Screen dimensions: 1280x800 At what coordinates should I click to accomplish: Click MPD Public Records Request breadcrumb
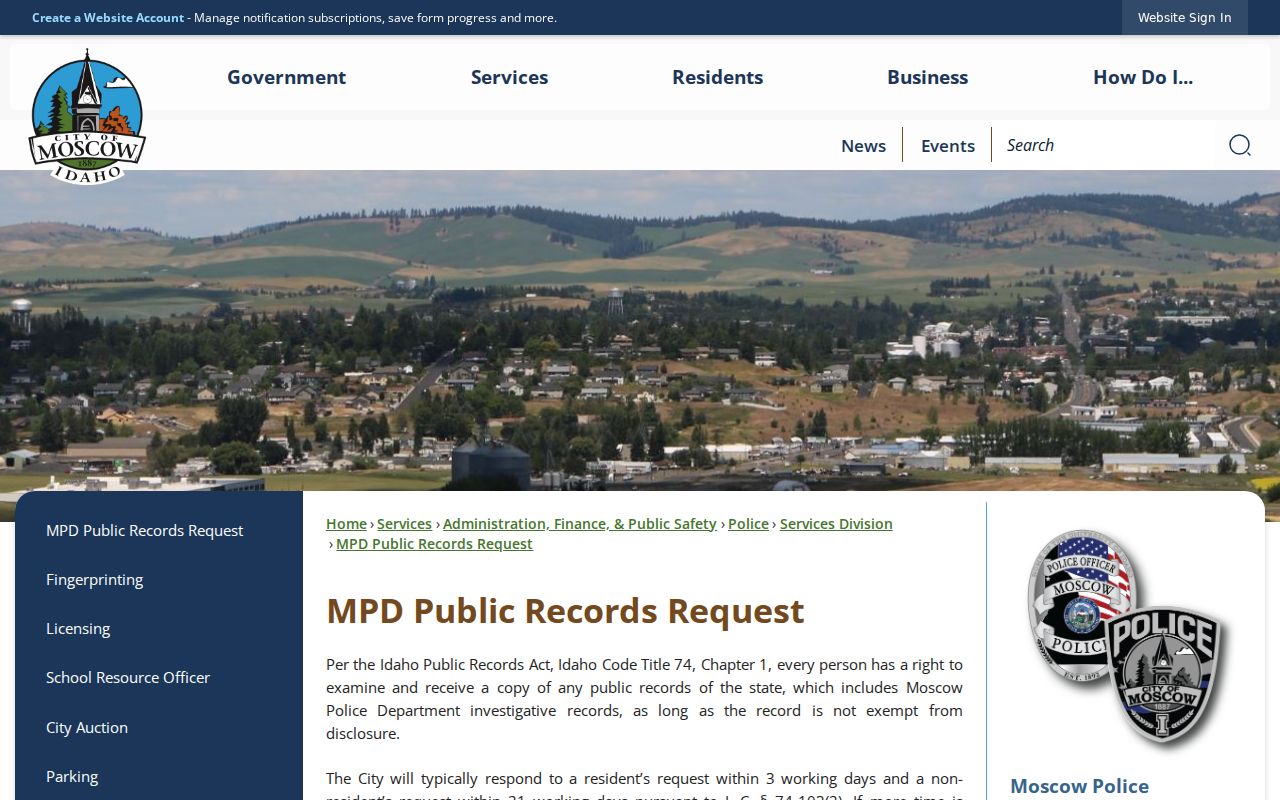click(434, 544)
